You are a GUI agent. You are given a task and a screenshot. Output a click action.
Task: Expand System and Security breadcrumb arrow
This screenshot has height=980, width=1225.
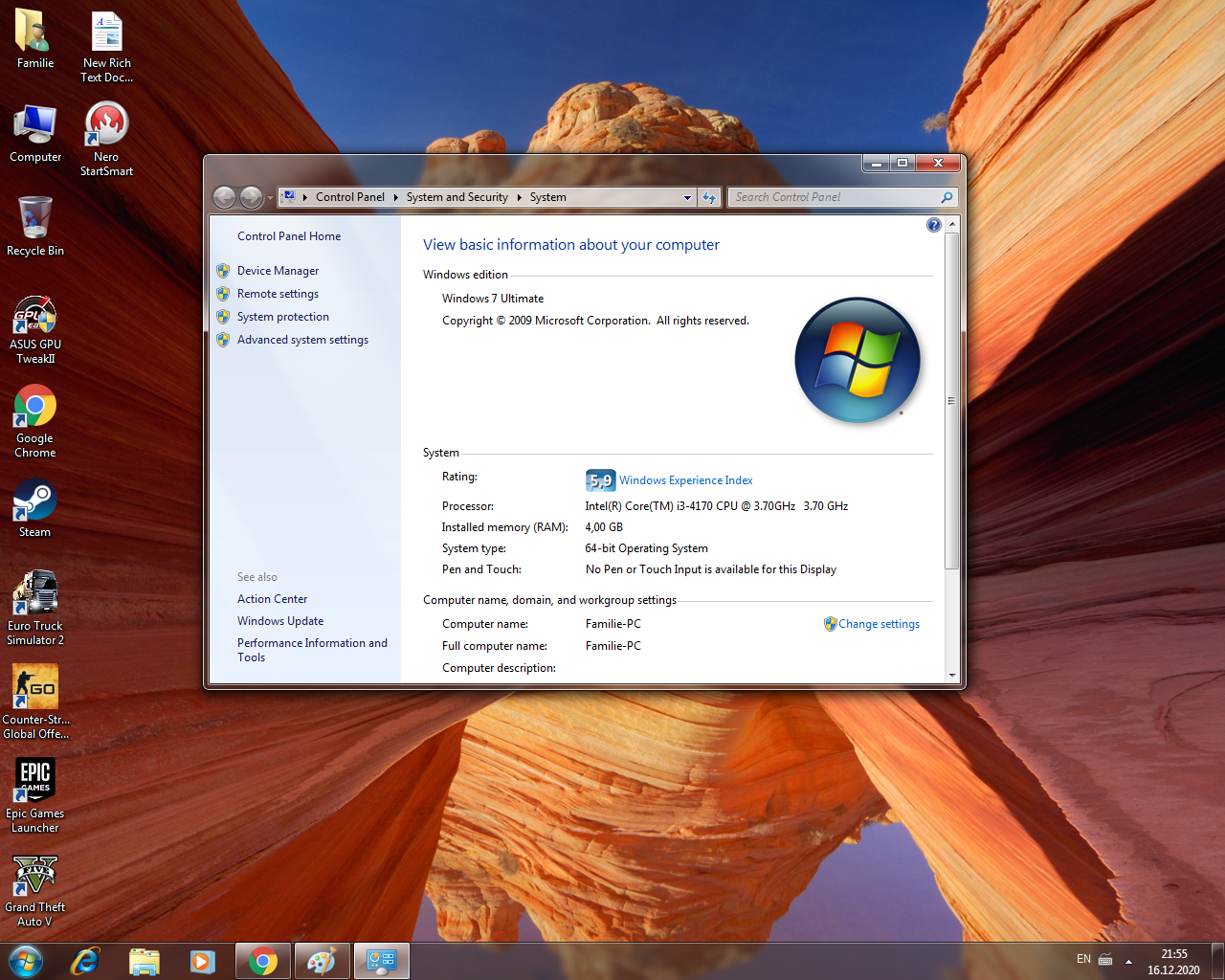(519, 197)
